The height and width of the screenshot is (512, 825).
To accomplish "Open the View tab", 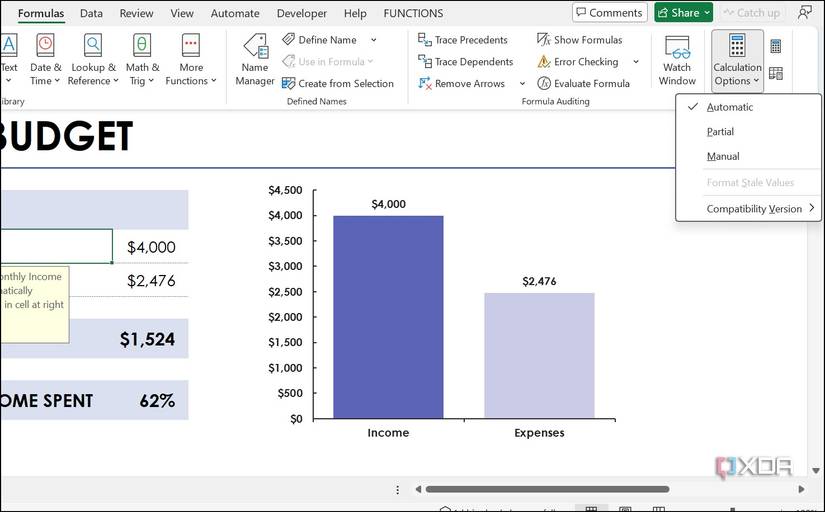I will pos(182,13).
